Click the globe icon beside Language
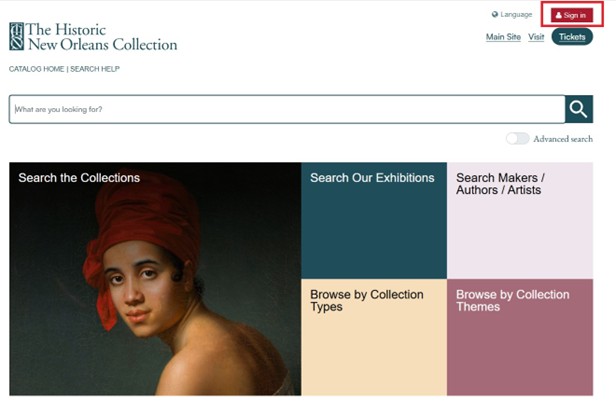Viewport: 616px width, 414px height. (x=495, y=15)
